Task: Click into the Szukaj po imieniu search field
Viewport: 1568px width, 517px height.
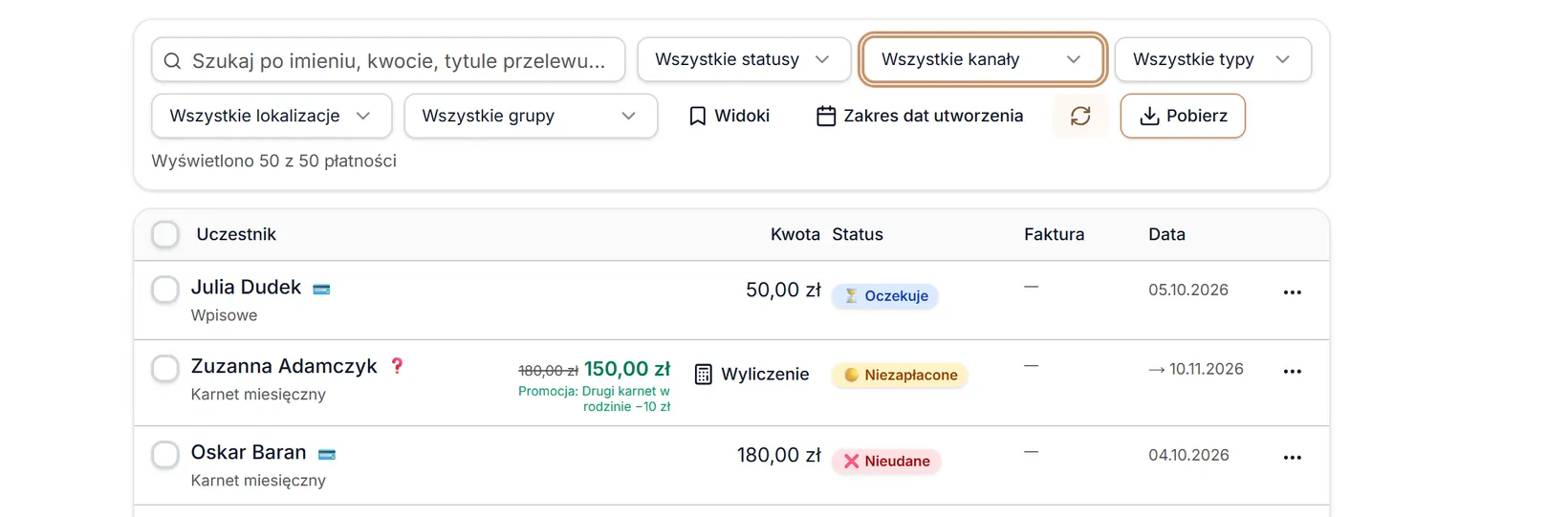Action: pyautogui.click(x=388, y=61)
